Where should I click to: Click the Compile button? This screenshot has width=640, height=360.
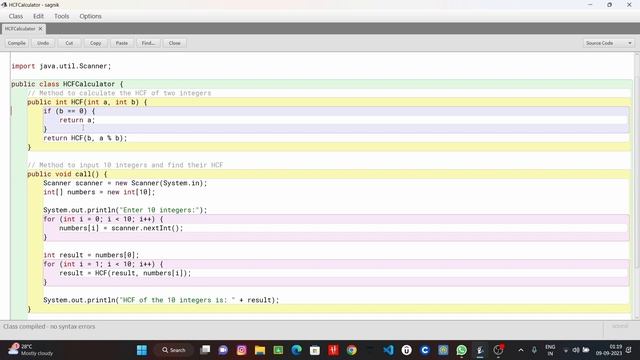coord(17,43)
